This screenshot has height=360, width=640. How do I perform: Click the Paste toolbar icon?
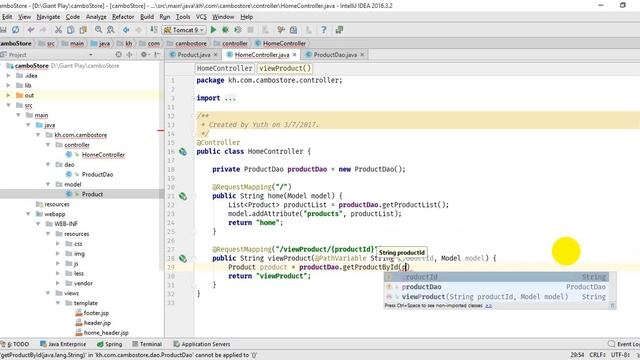[x=83, y=30]
